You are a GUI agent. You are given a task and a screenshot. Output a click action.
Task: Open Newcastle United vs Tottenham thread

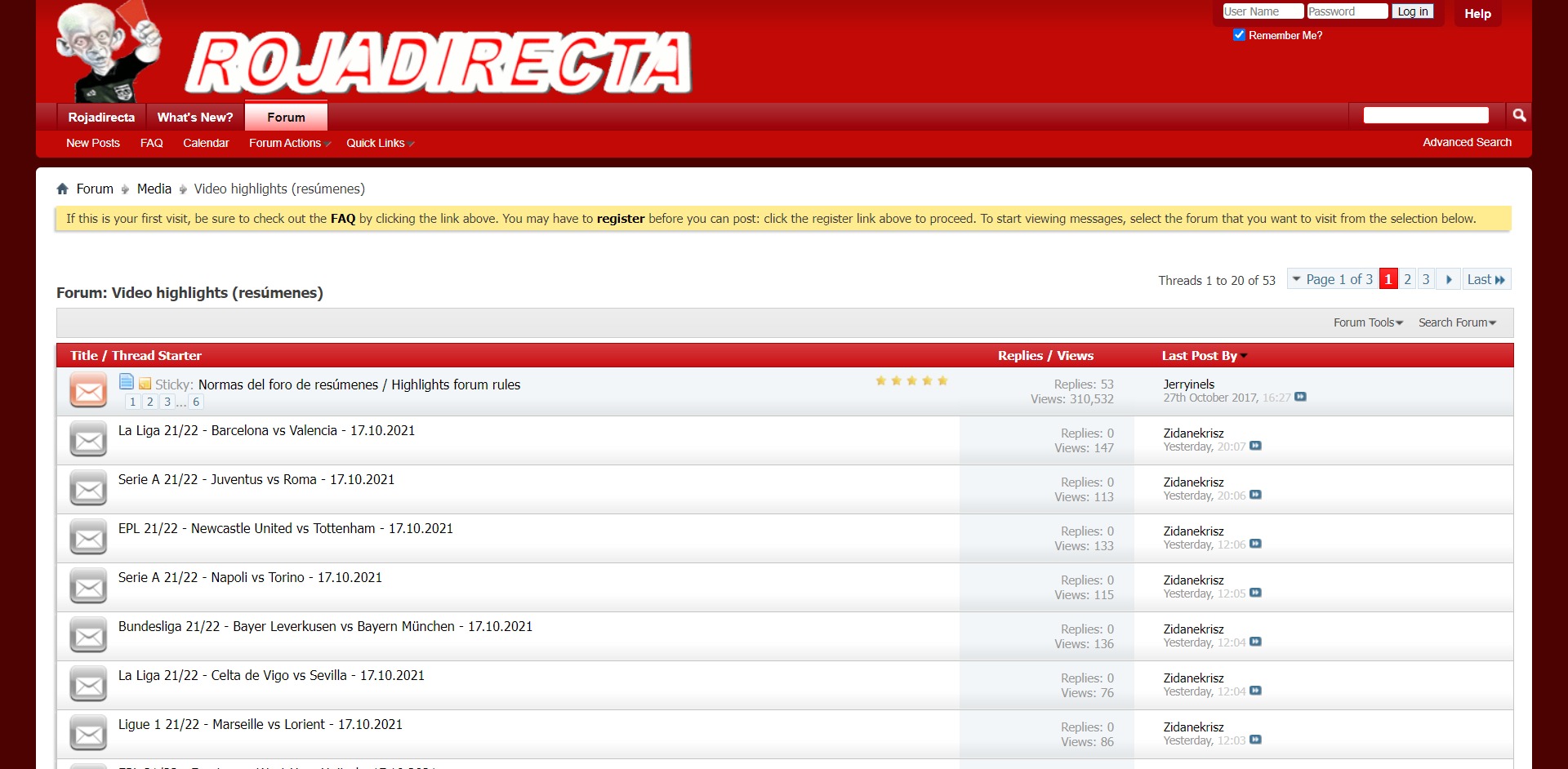pos(286,529)
